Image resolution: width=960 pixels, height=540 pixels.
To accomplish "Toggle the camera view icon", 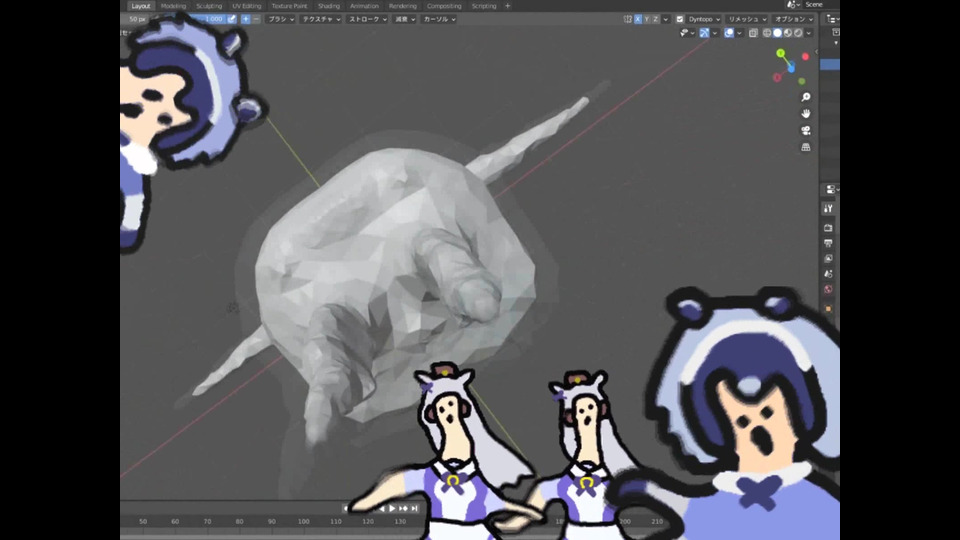I will 806,131.
